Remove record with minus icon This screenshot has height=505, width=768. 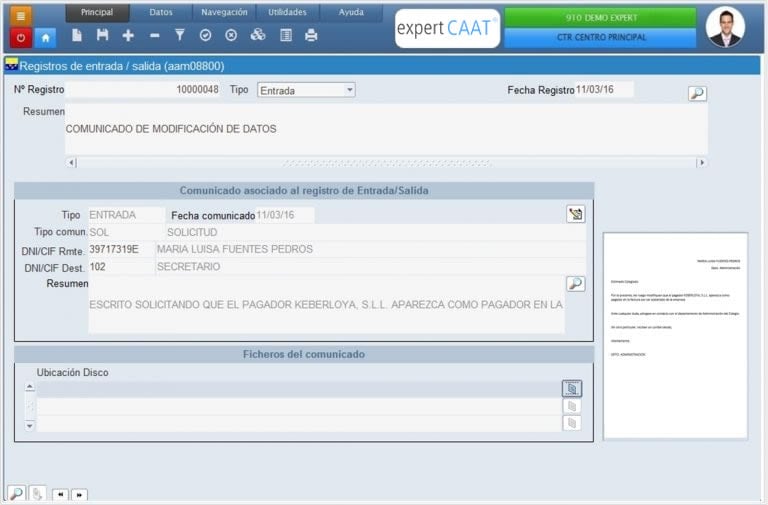[x=154, y=35]
